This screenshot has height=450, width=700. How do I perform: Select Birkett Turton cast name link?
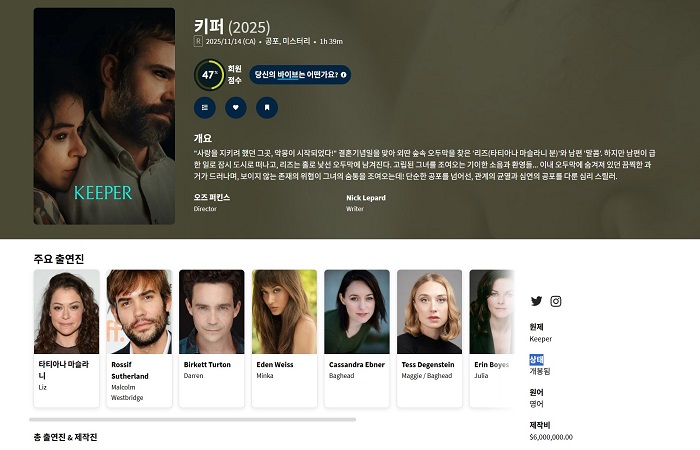[x=207, y=364]
